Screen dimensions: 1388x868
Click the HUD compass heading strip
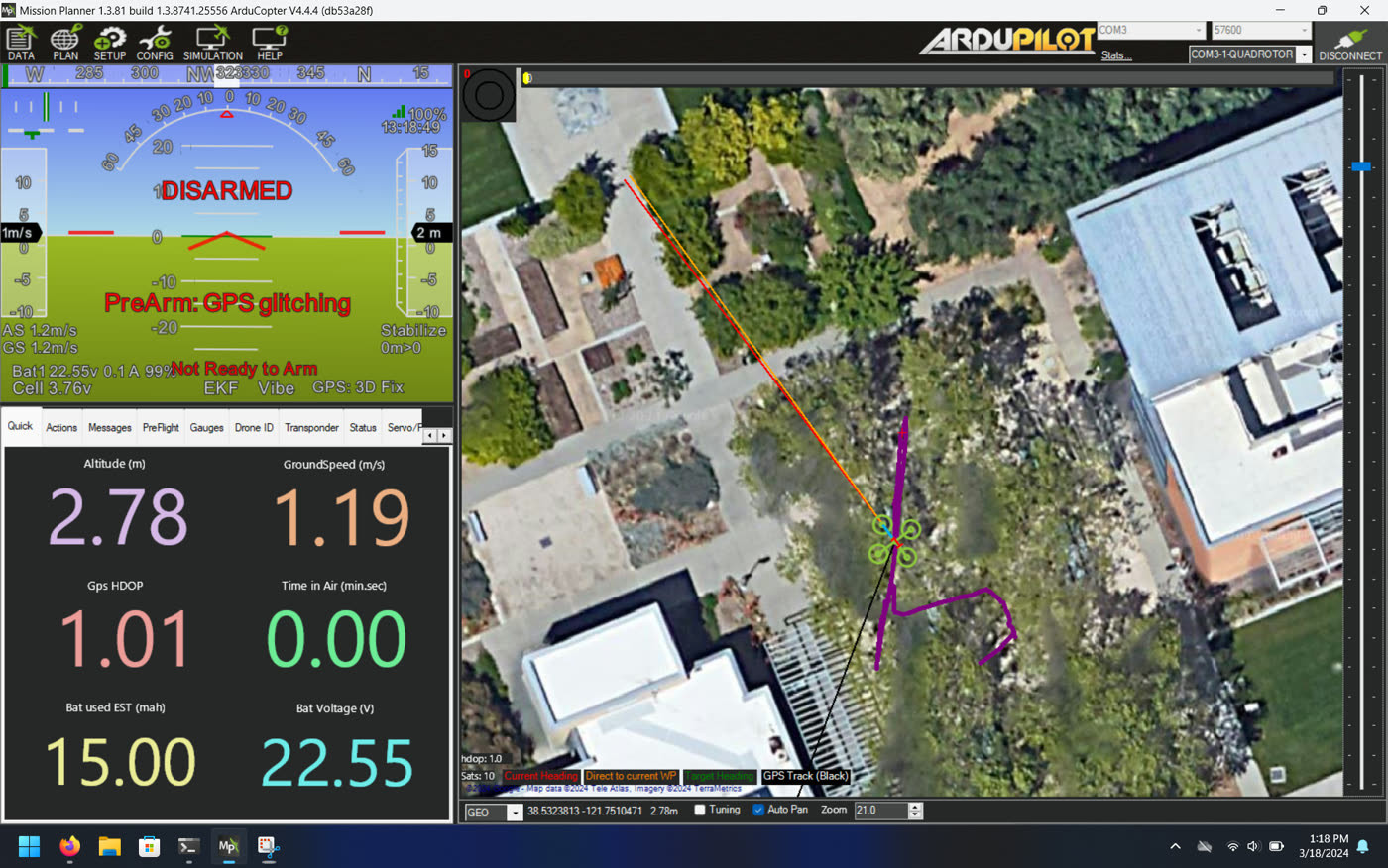(x=228, y=74)
